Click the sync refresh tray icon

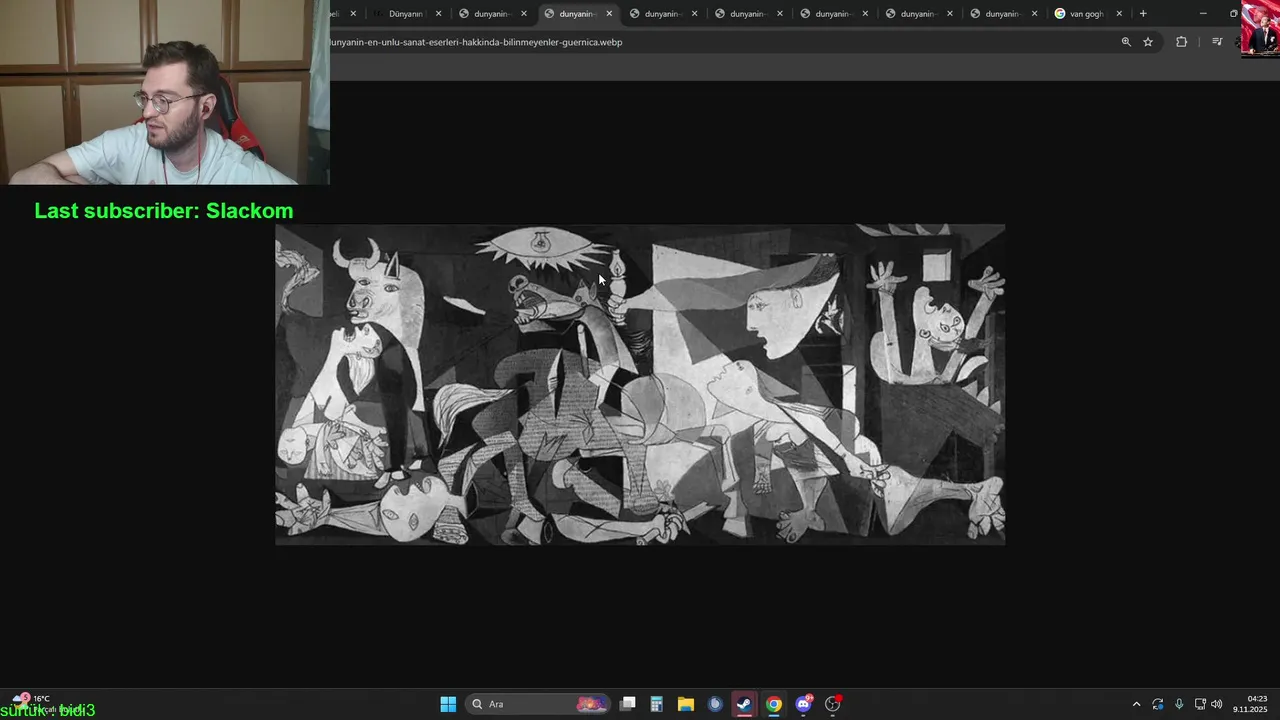[1158, 704]
